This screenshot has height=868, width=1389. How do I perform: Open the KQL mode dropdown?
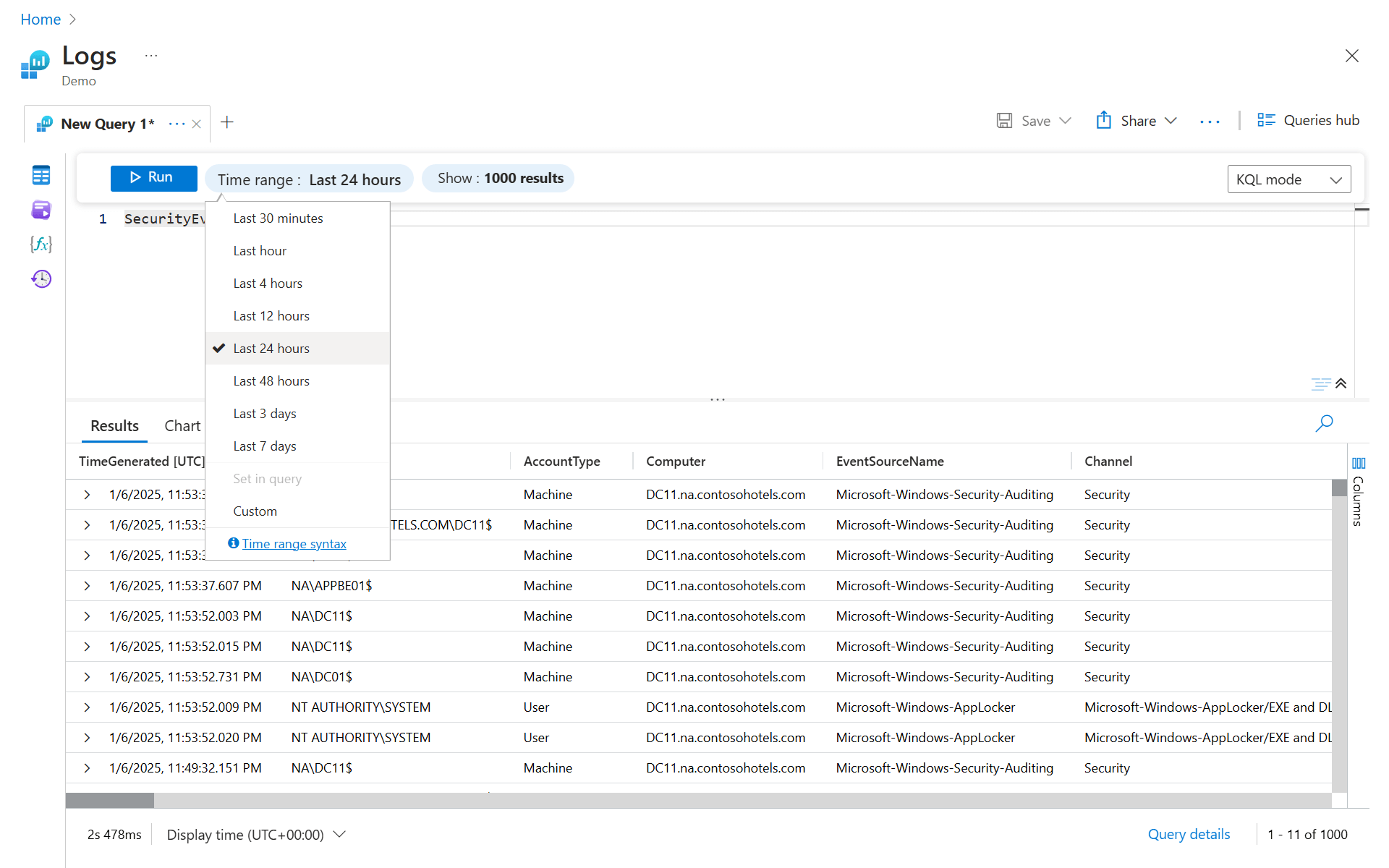pos(1288,179)
